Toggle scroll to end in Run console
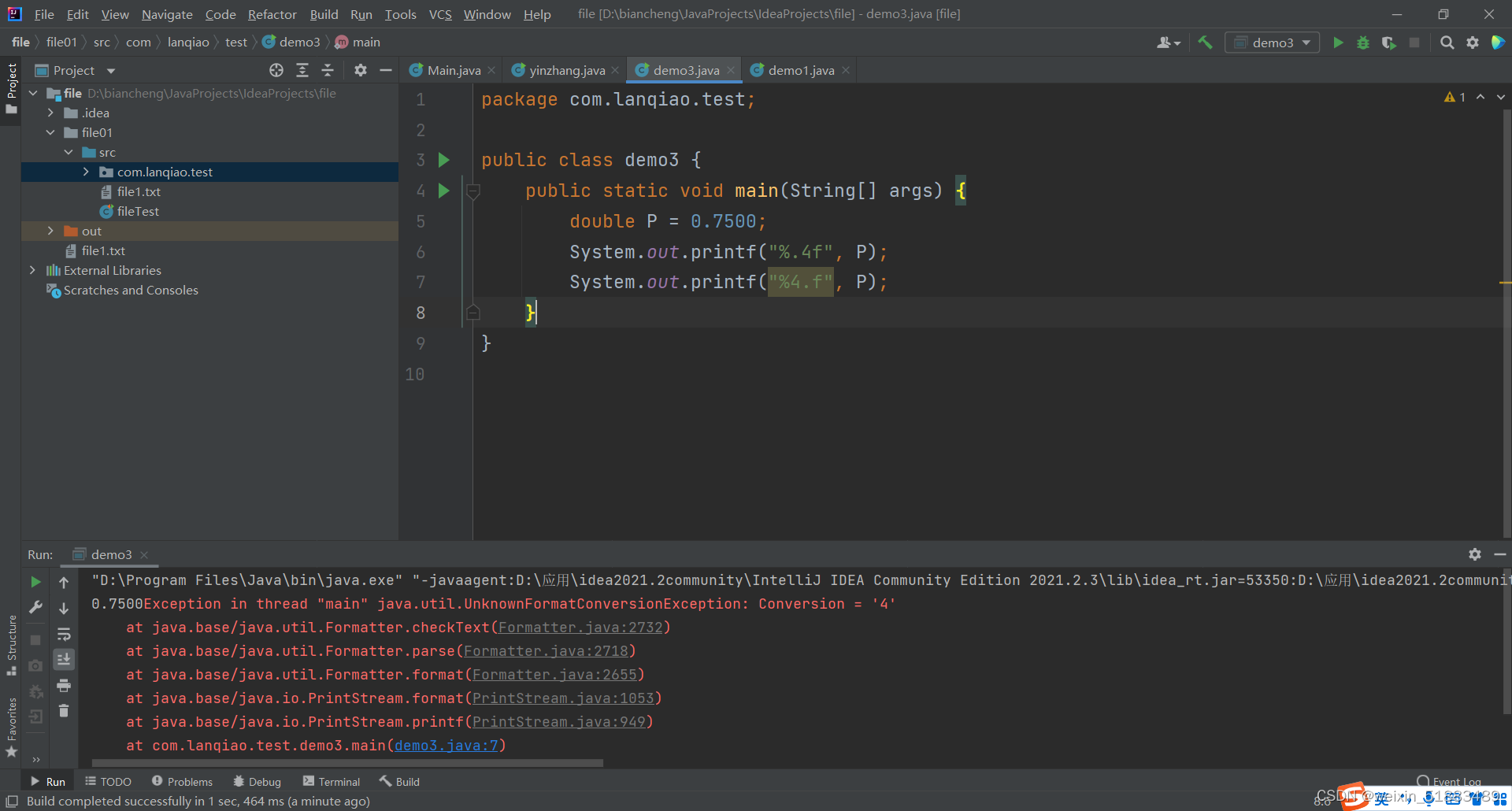The height and width of the screenshot is (811, 1512). click(64, 659)
